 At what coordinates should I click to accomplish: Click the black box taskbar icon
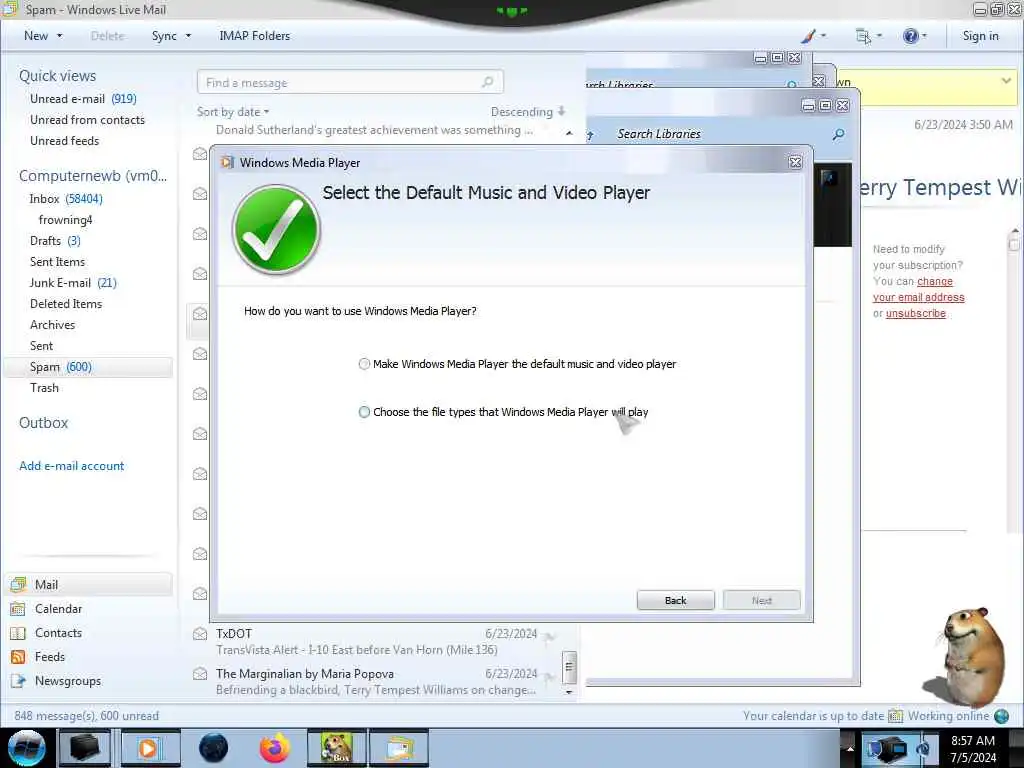[x=86, y=748]
